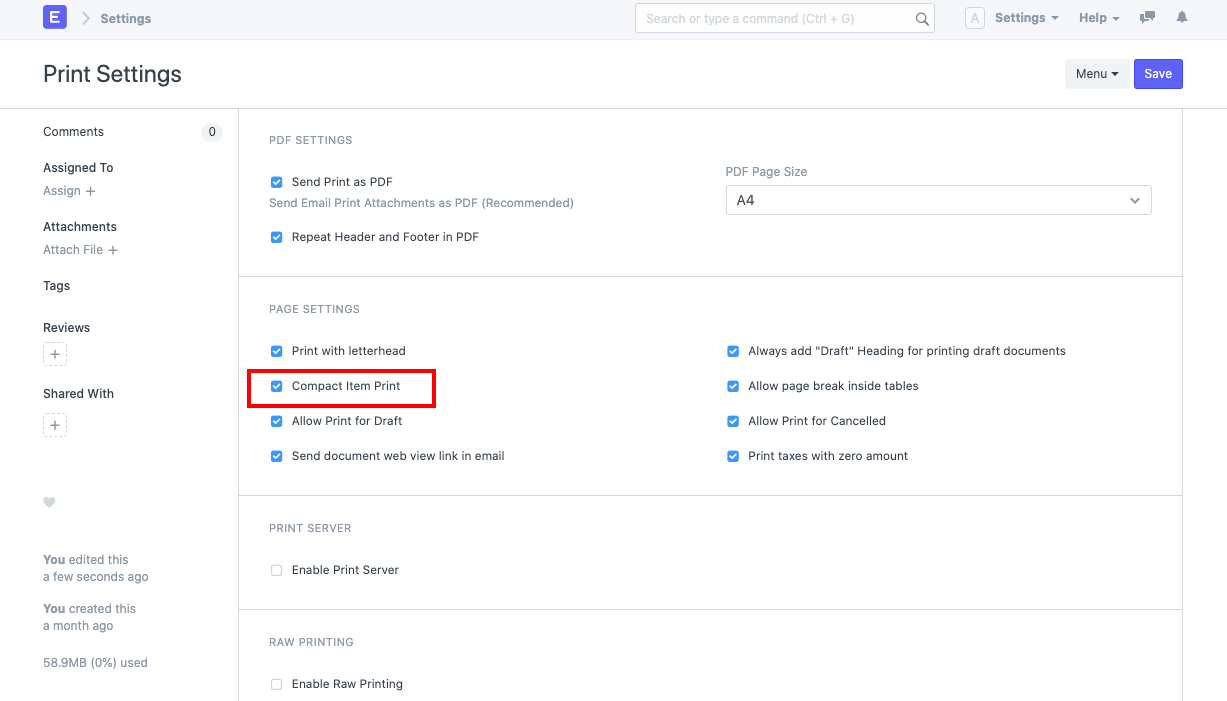Image resolution: width=1227 pixels, height=701 pixels.
Task: Open the chat messages icon
Action: click(x=1148, y=18)
